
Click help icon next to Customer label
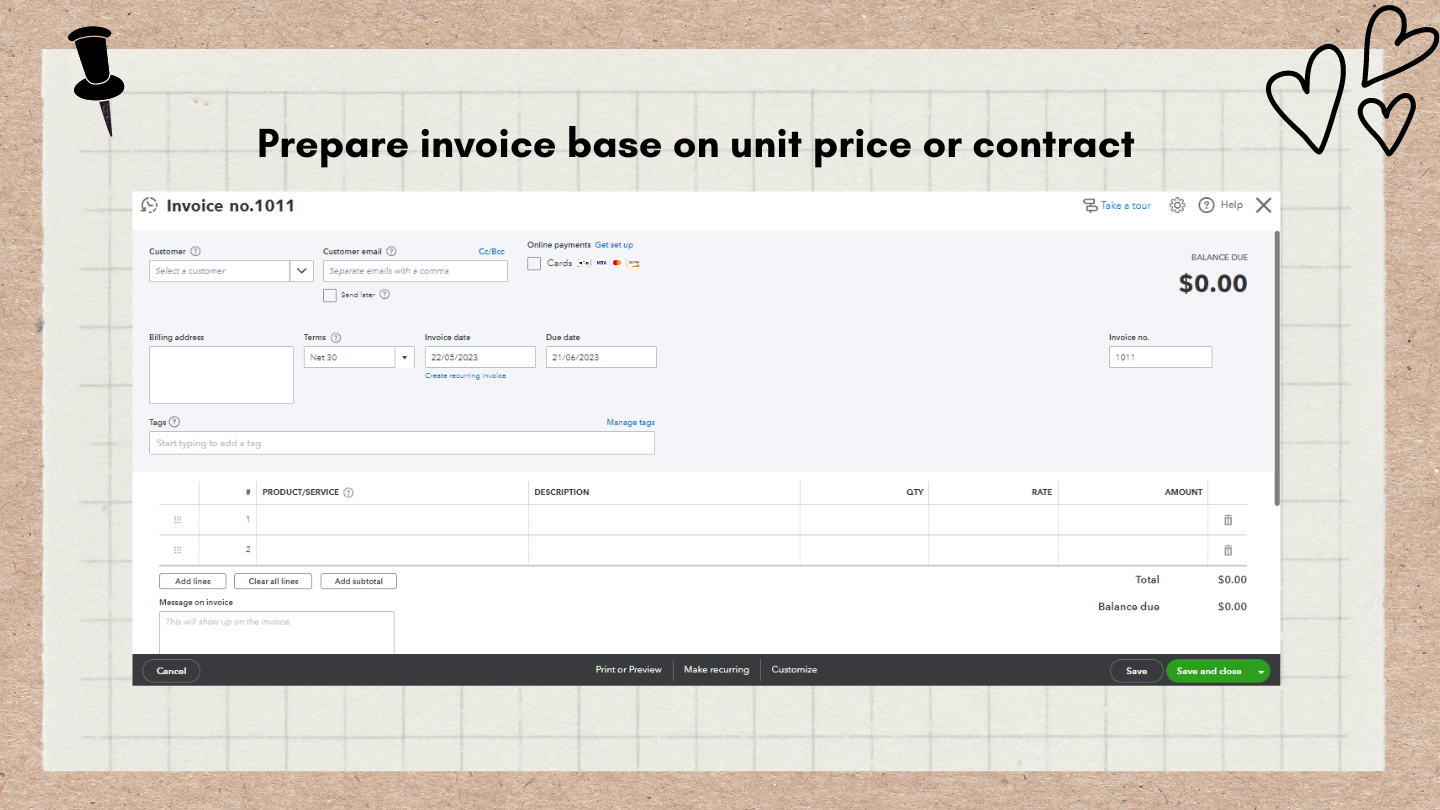coord(196,252)
